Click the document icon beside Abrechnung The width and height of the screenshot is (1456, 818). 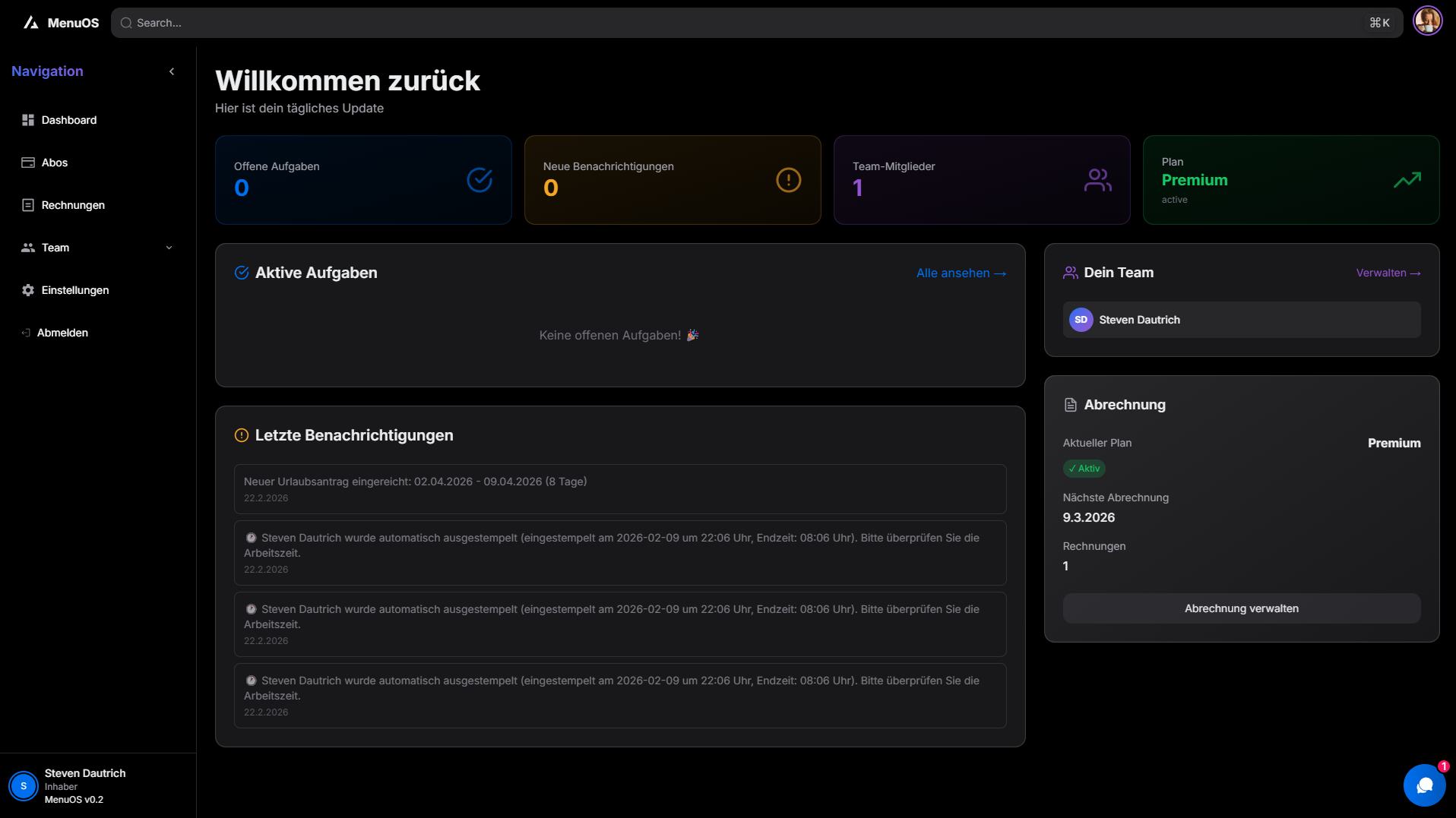tap(1070, 404)
